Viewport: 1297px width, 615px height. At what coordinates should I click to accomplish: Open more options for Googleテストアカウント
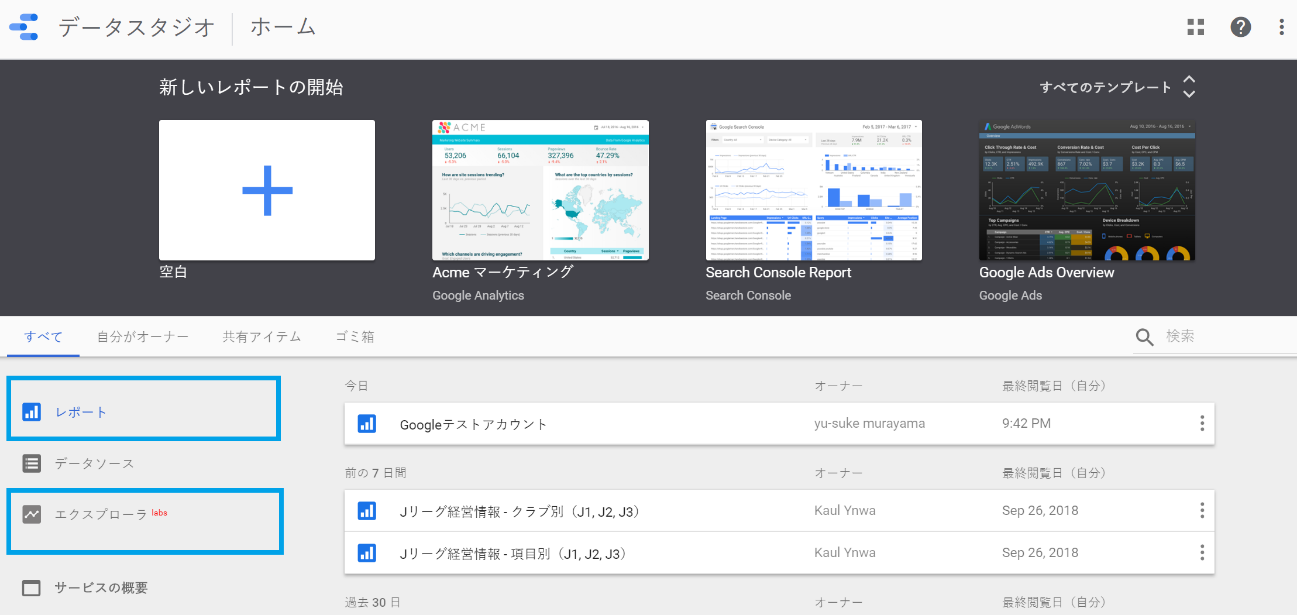pos(1202,423)
